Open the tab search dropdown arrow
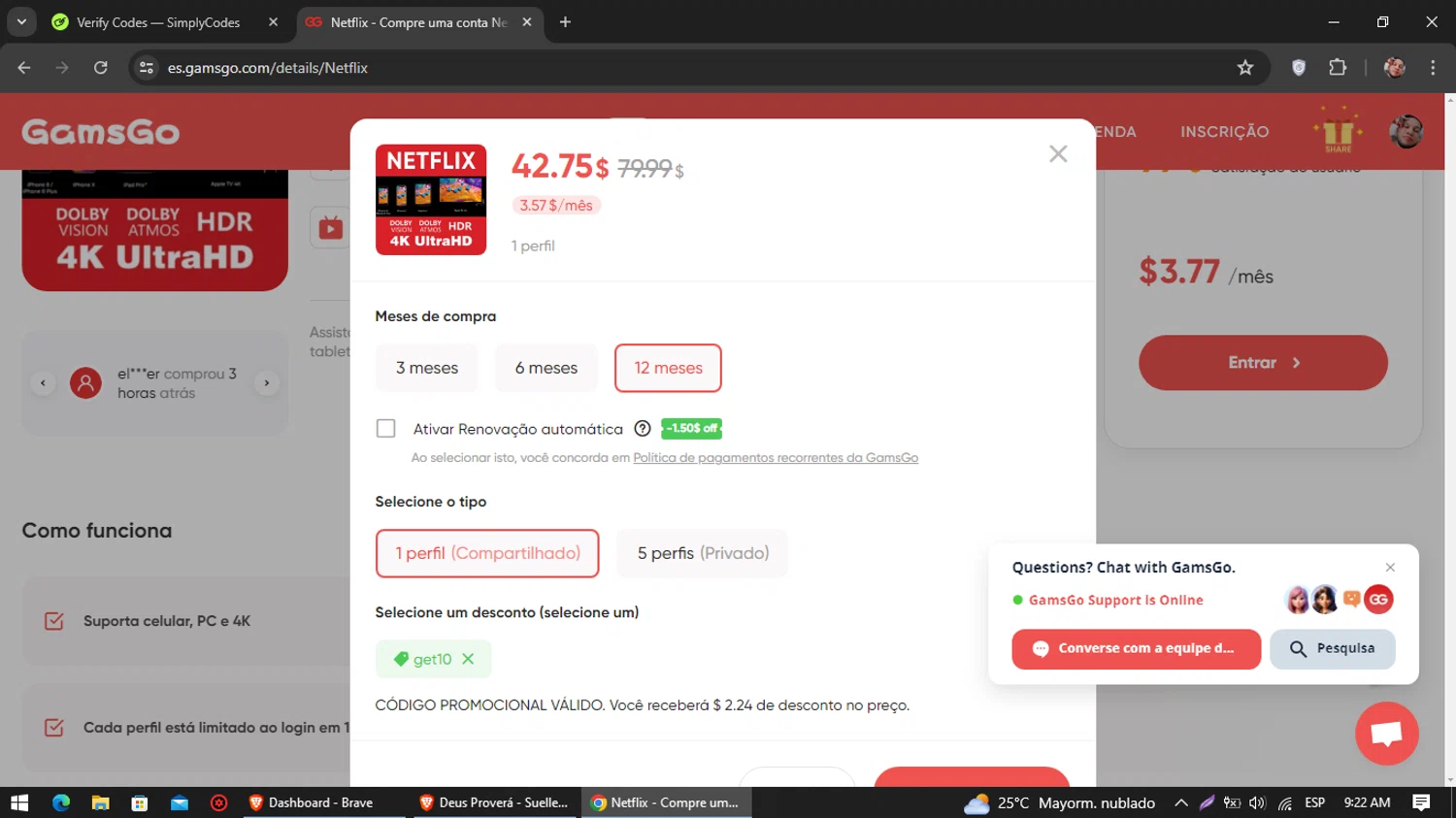The image size is (1456, 818). pos(21,22)
